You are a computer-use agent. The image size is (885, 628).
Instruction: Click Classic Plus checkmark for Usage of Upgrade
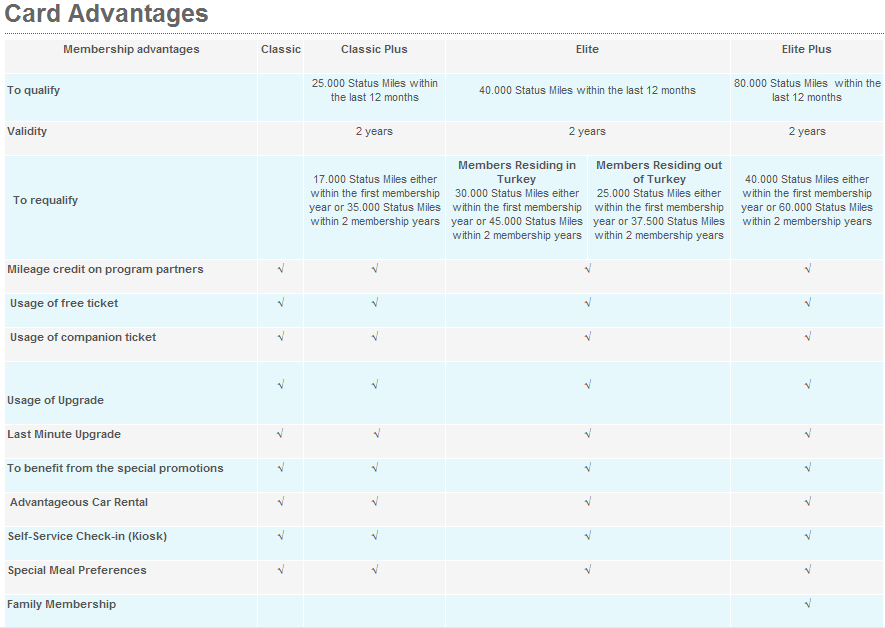point(375,385)
